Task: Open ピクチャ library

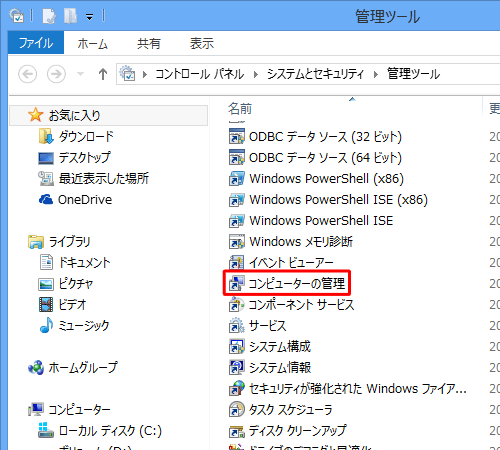Action: click(76, 284)
